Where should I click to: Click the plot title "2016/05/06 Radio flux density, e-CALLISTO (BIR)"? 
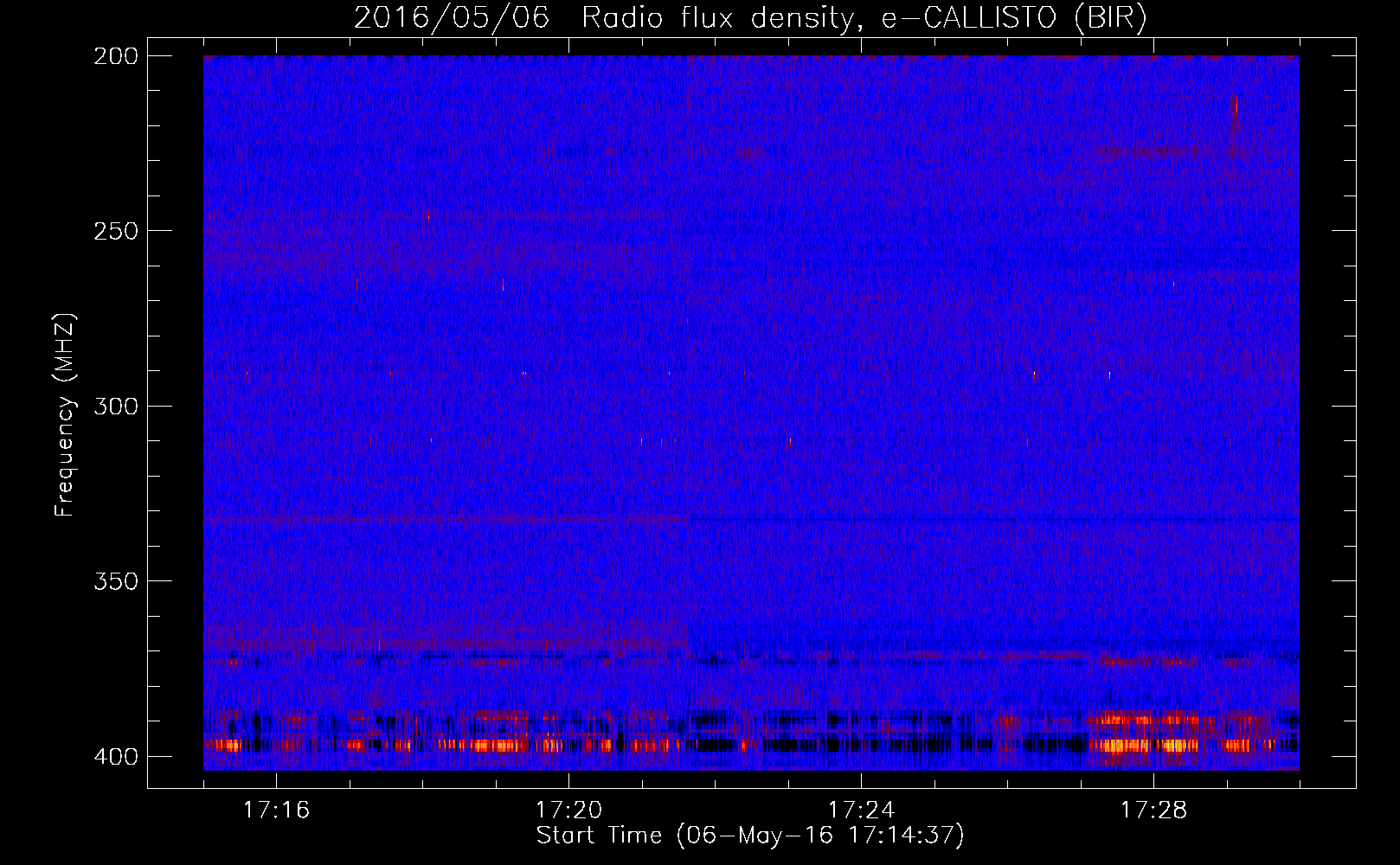click(750, 18)
